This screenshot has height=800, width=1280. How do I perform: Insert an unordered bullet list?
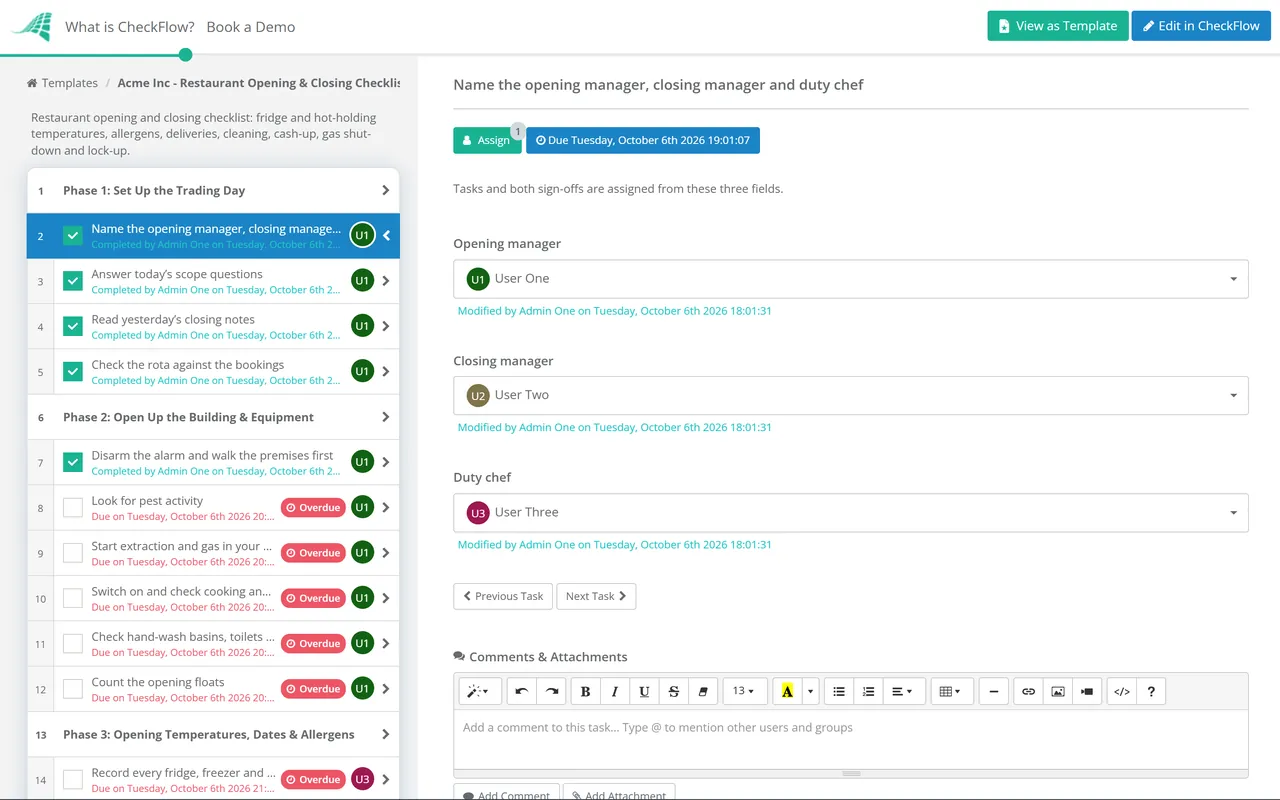coord(839,691)
